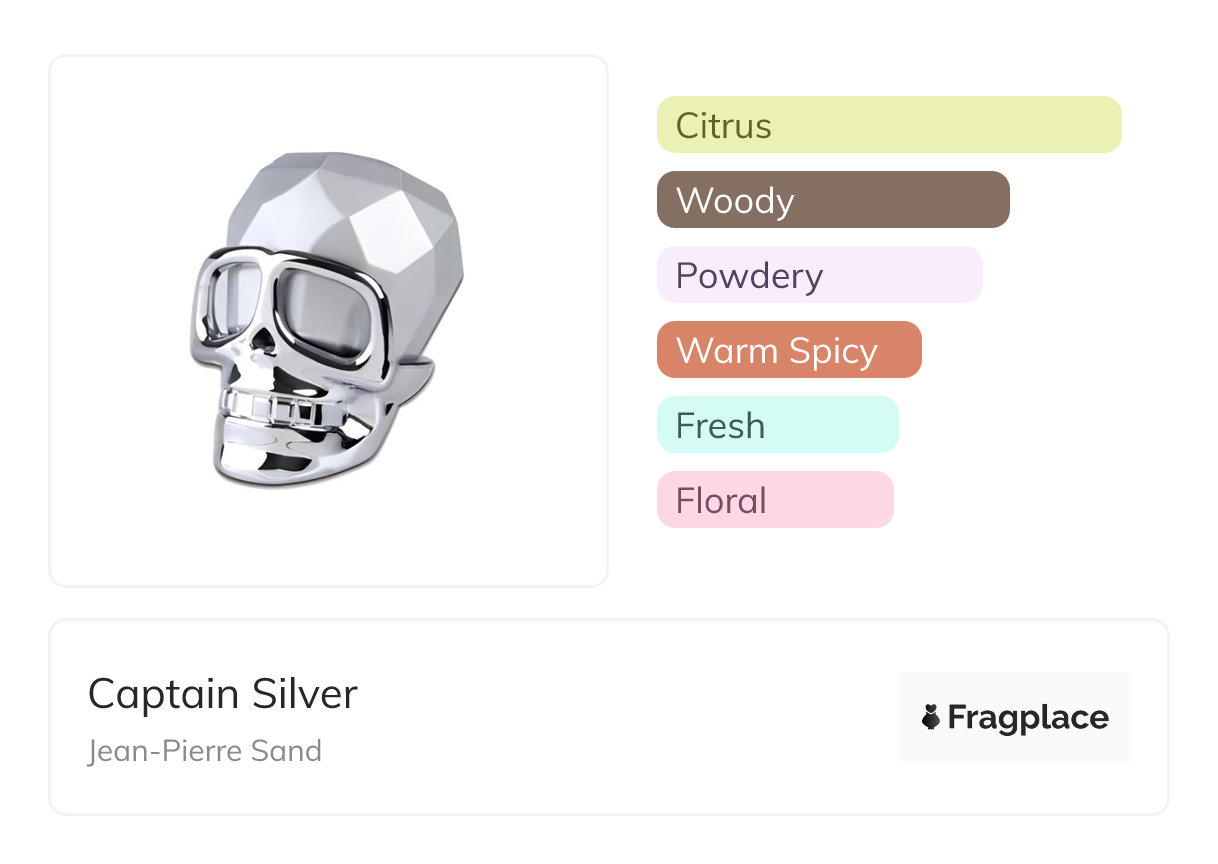Choose the pink Floral accord bar

point(774,500)
